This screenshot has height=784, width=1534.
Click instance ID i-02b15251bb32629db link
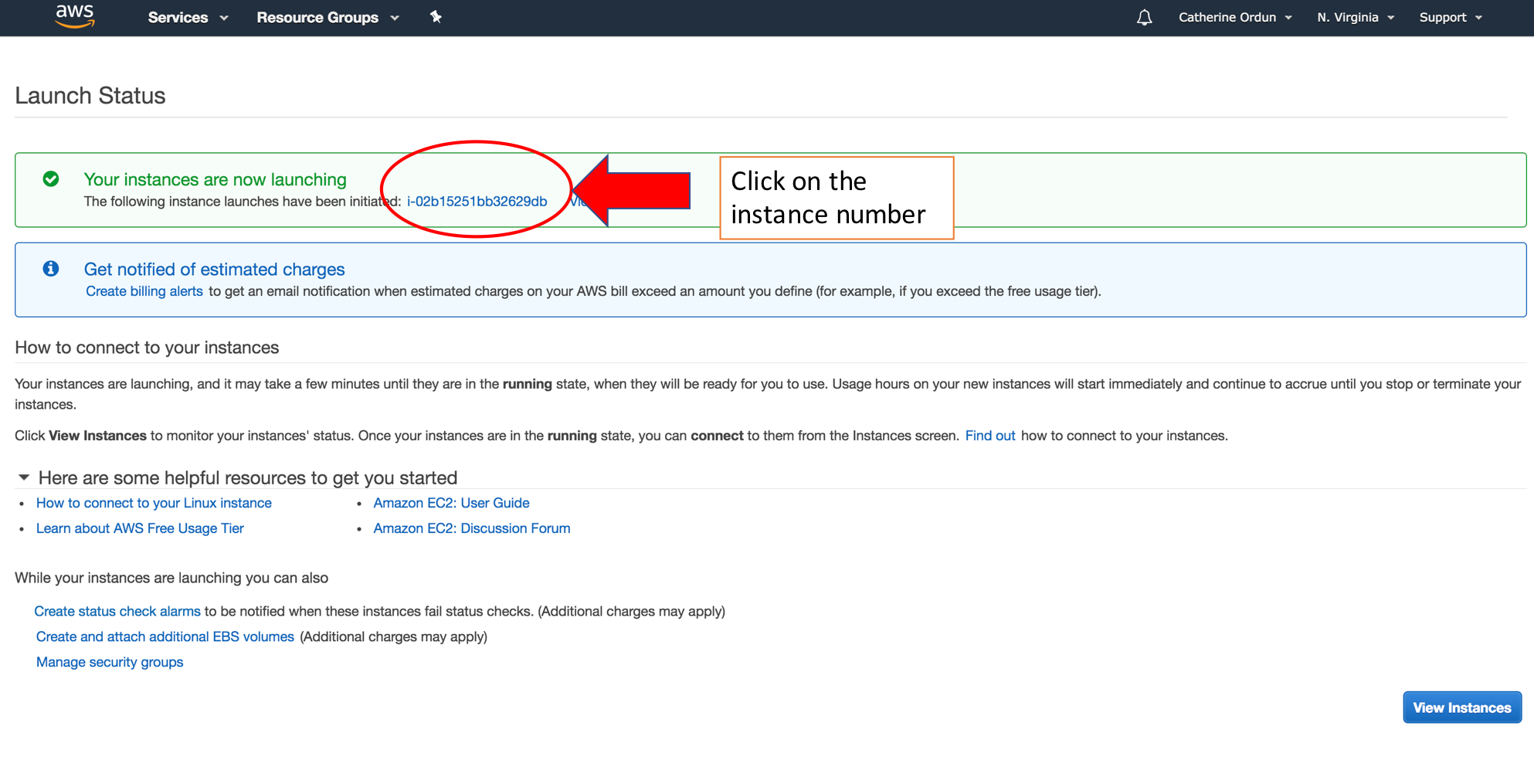tap(477, 202)
